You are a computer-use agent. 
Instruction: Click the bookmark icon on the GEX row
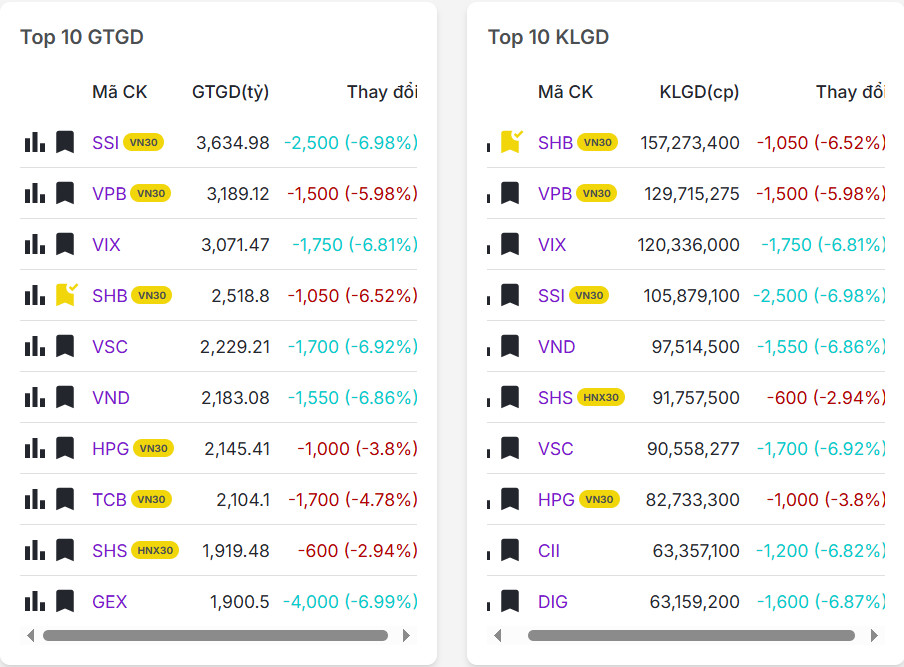click(65, 601)
